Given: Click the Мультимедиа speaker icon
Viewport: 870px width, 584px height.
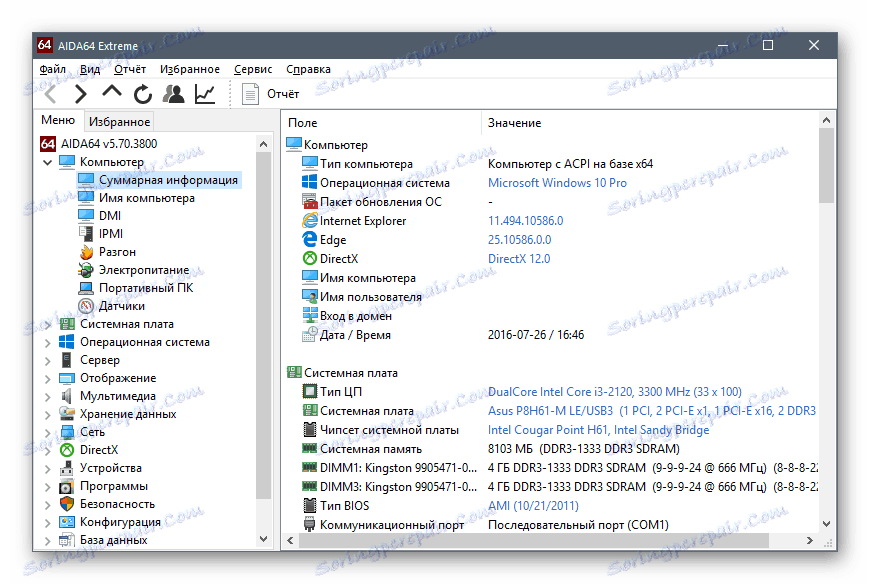Looking at the screenshot, I should (67, 396).
